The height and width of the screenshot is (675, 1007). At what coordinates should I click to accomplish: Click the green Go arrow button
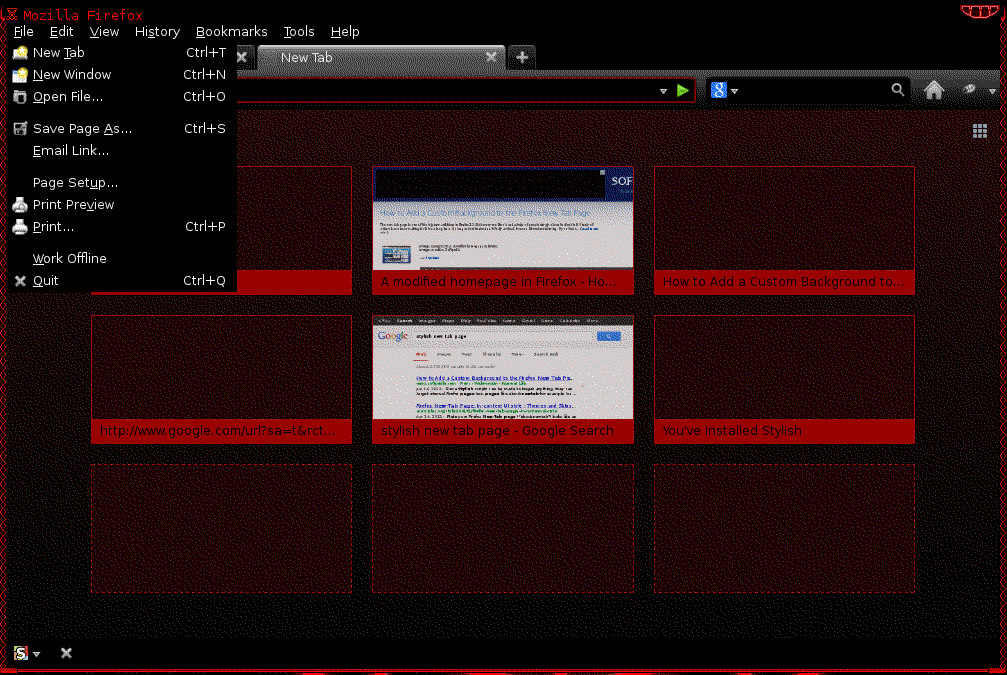click(683, 91)
